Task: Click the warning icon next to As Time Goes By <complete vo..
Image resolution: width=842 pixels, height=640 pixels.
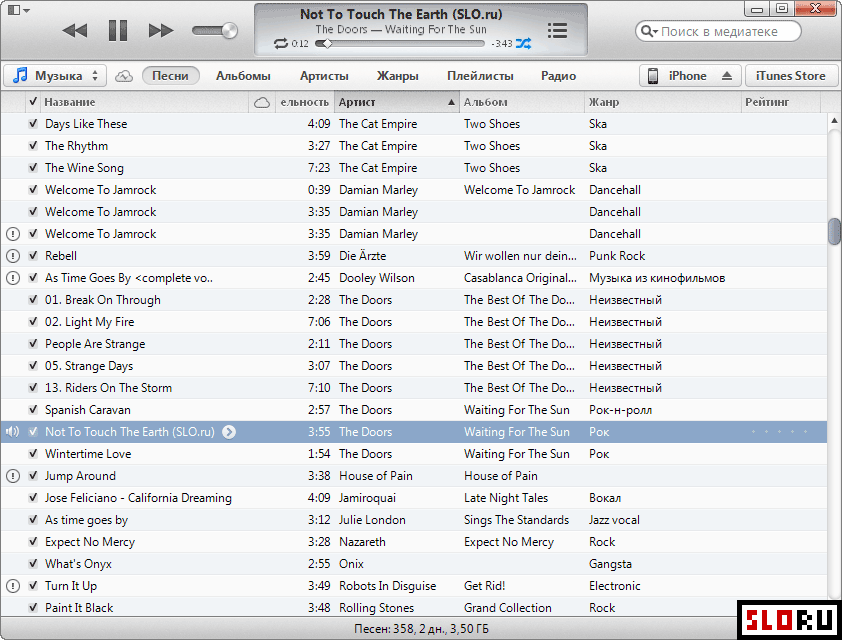Action: point(12,278)
